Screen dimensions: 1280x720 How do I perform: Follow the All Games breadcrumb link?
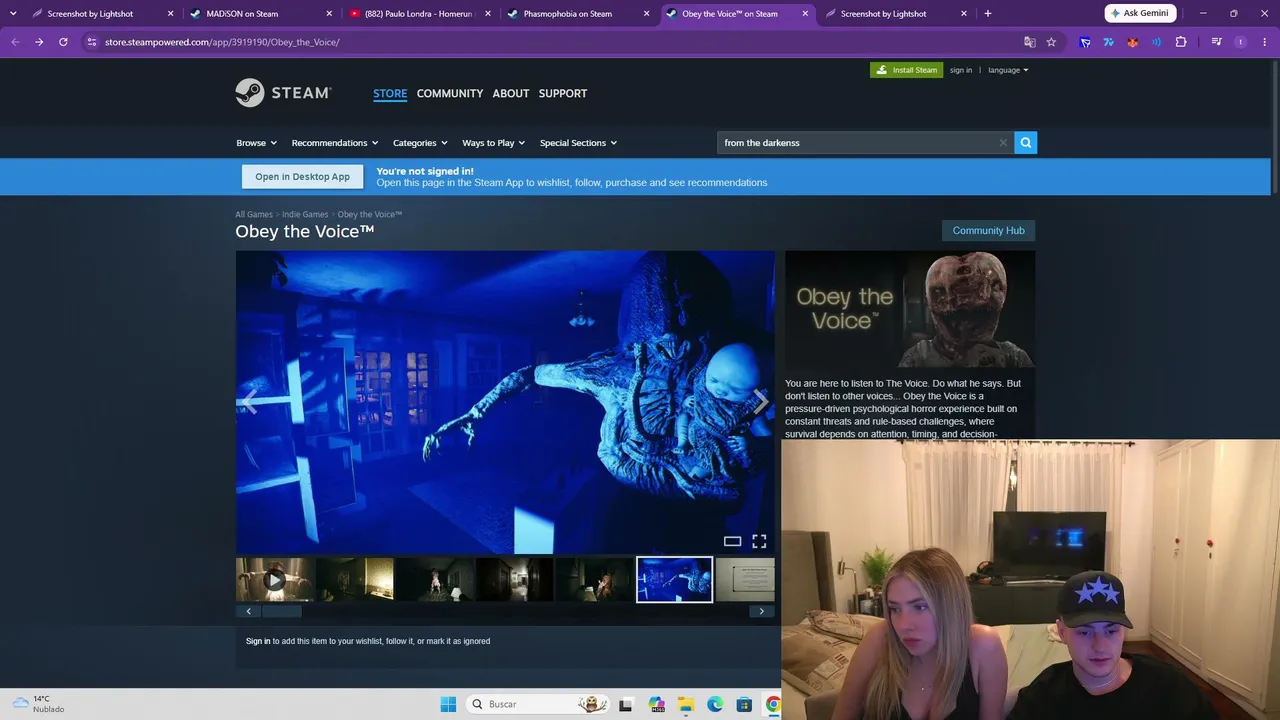point(254,214)
